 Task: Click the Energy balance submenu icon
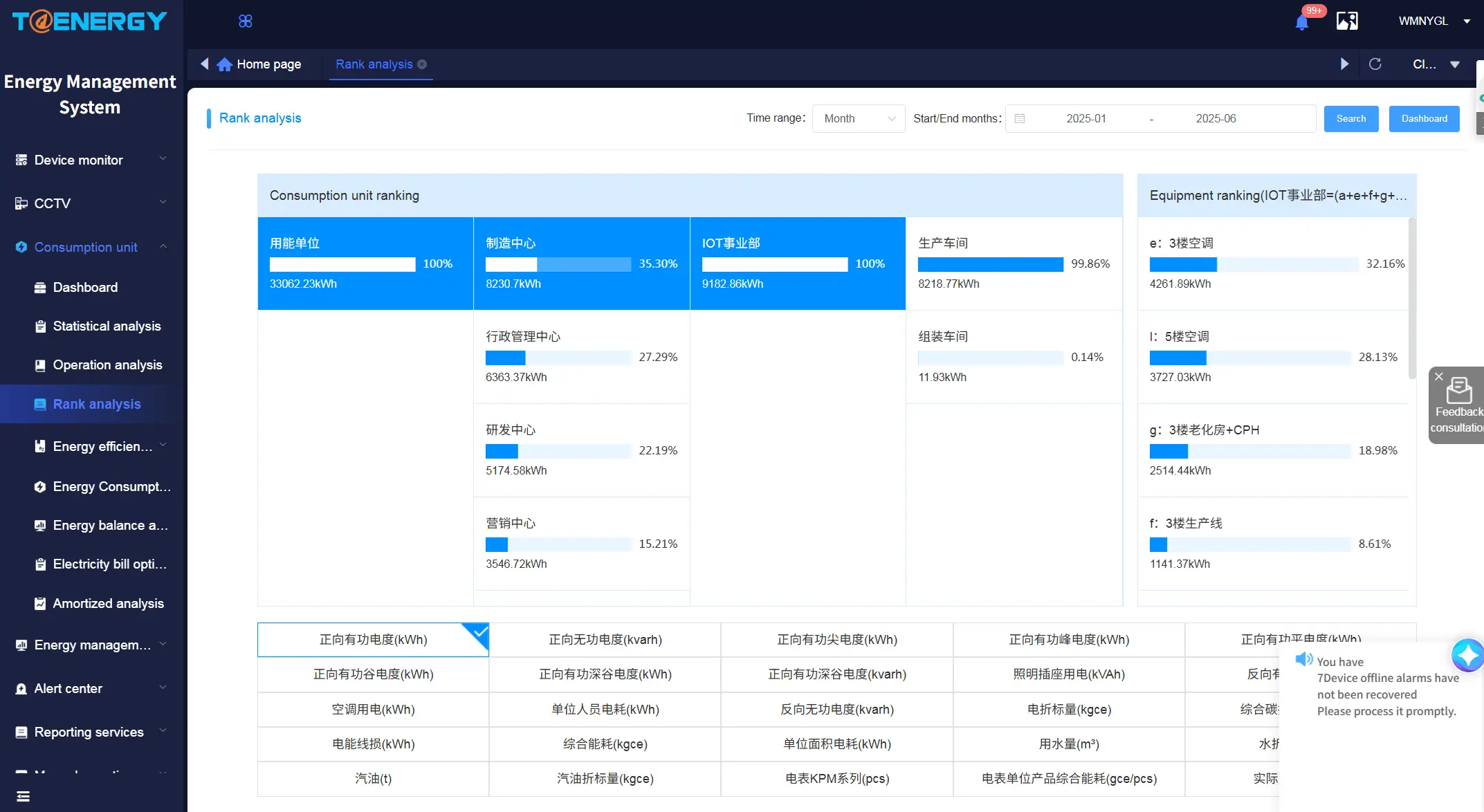point(40,525)
